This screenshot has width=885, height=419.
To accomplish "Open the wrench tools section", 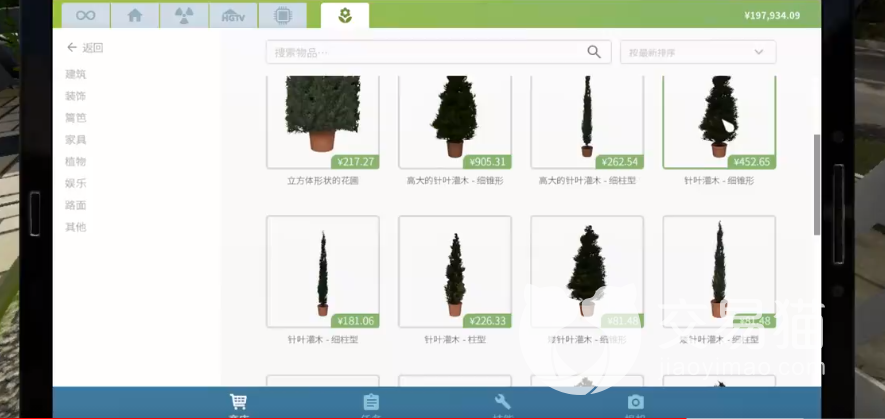I will [503, 403].
